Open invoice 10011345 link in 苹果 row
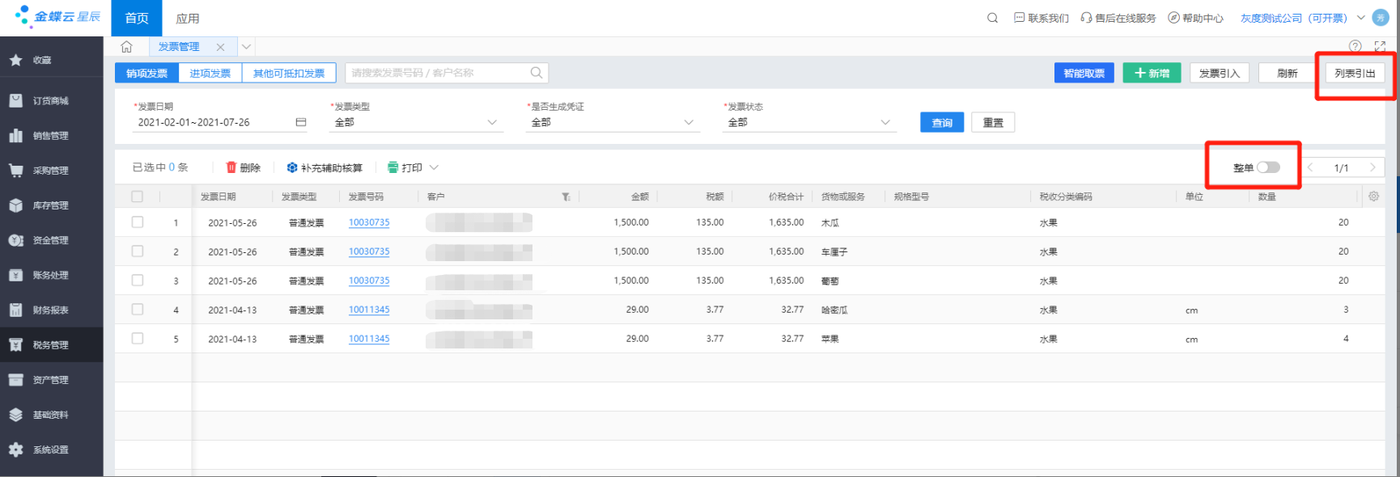Viewport: 1400px width, 477px height. point(369,338)
